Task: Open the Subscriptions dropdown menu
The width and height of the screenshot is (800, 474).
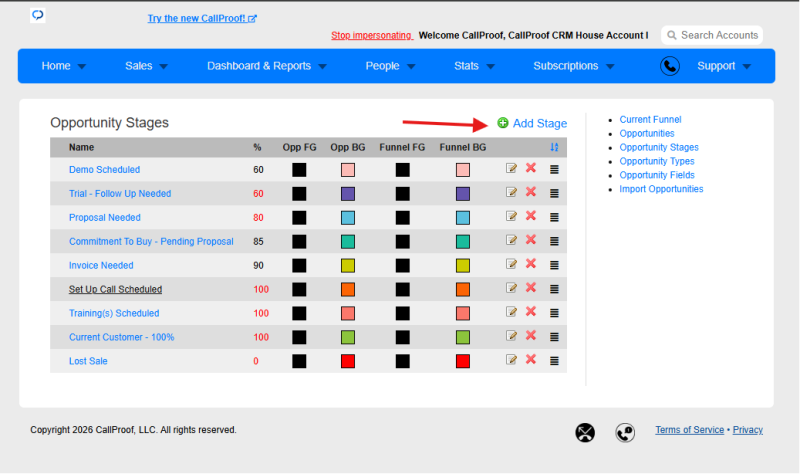Action: pos(573,66)
